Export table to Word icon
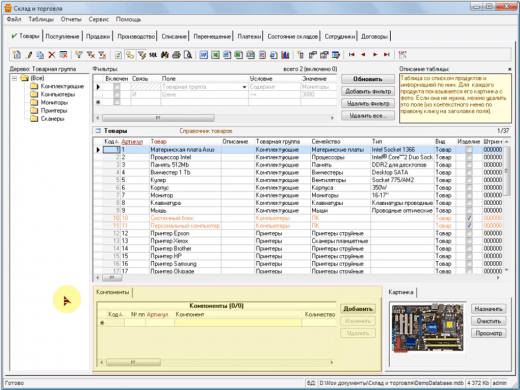The image size is (520, 390). tap(204, 55)
